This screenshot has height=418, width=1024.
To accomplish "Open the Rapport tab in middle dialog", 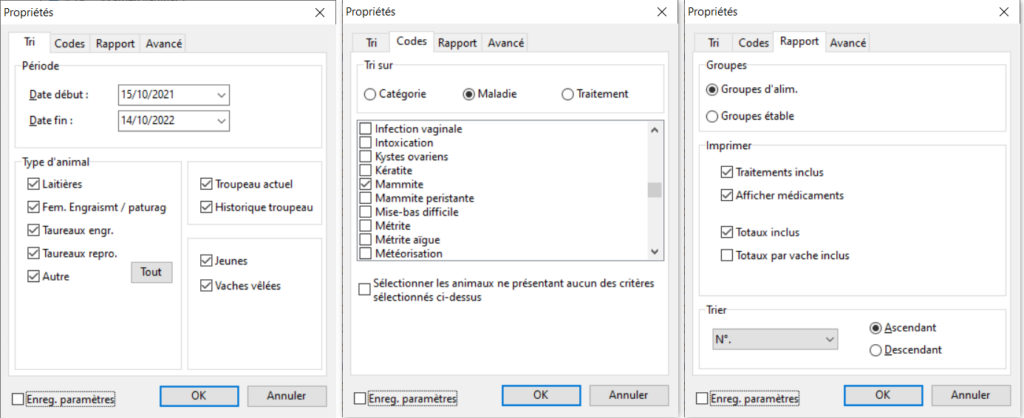I will 457,43.
